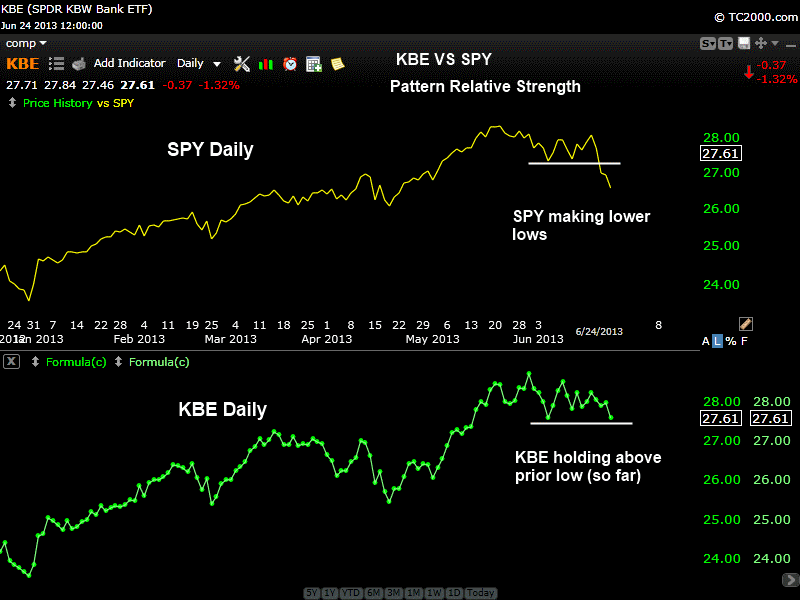Image resolution: width=800 pixels, height=600 pixels.
Task: Toggle the % percent scale option
Action: coord(731,341)
